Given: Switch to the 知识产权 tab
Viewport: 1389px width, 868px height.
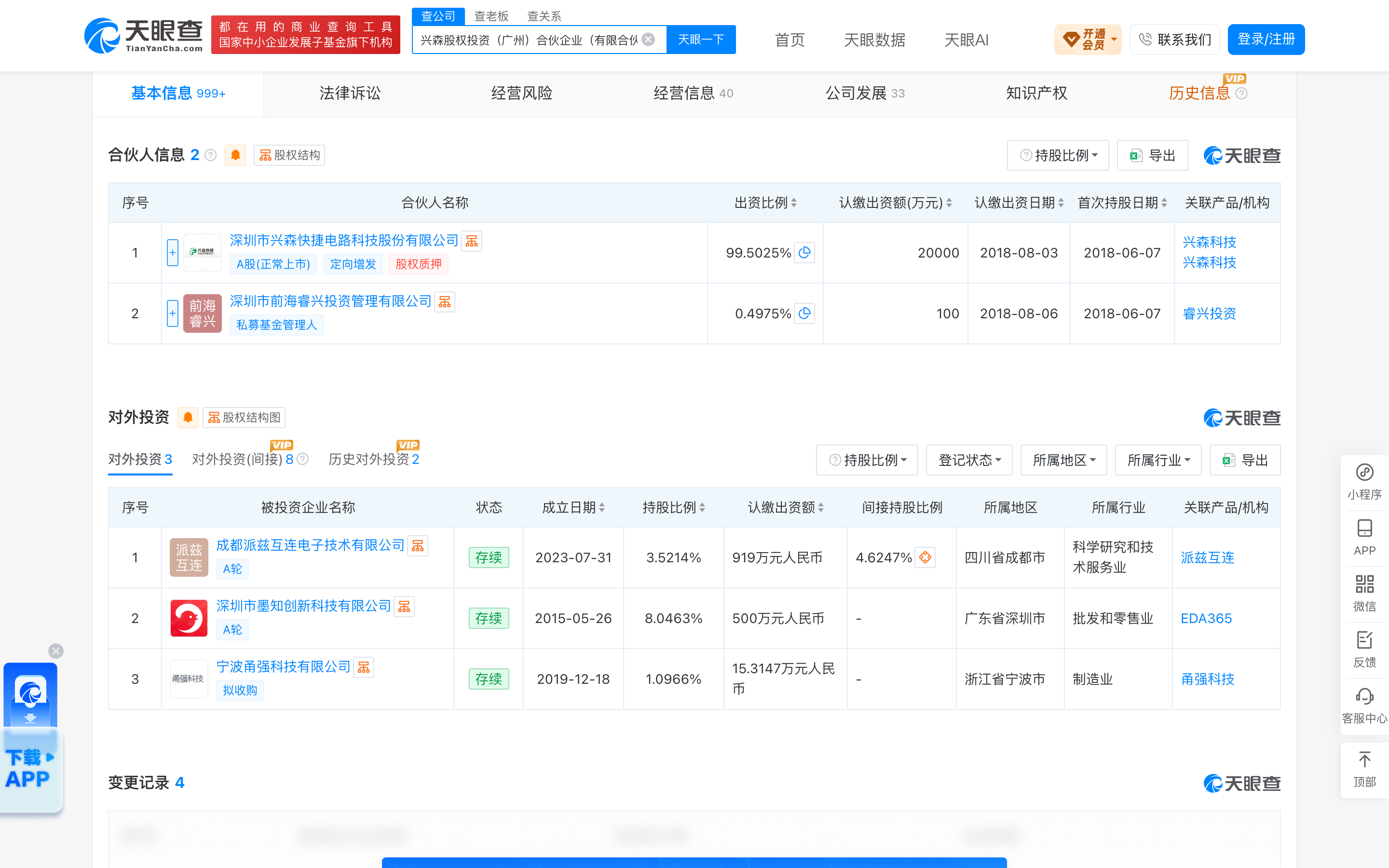Looking at the screenshot, I should pos(1036,93).
